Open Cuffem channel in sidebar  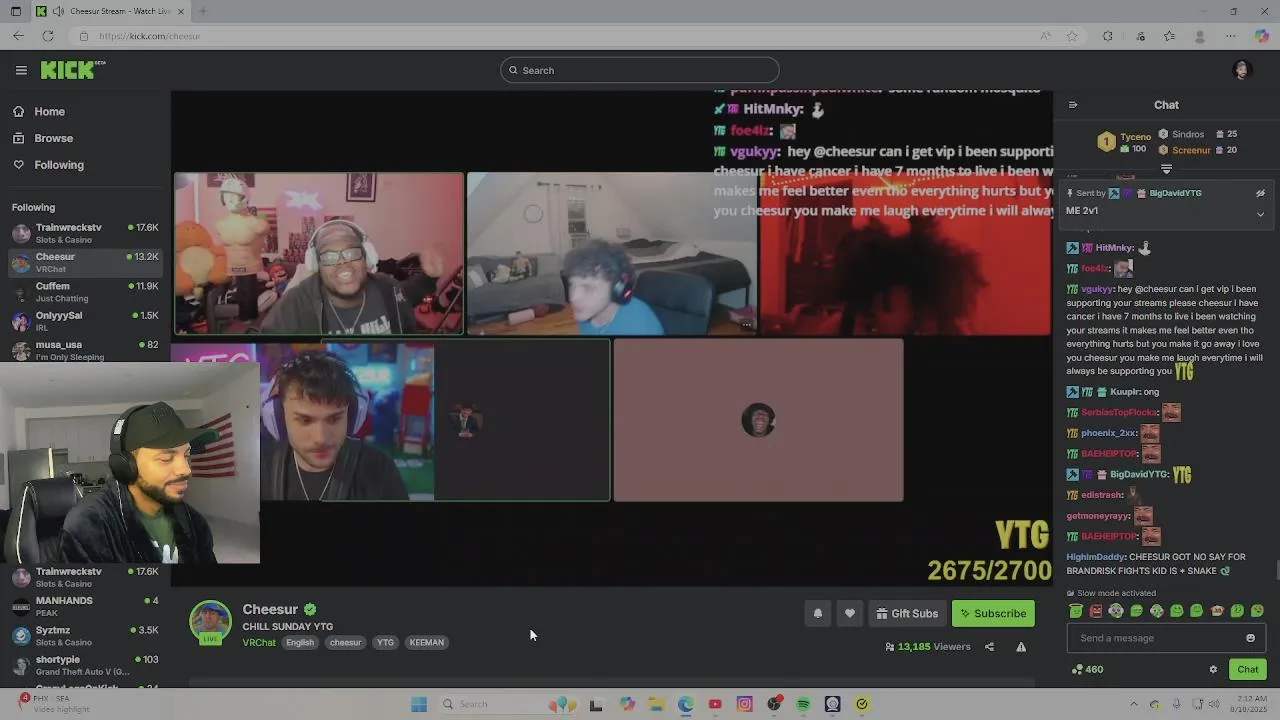[x=85, y=292]
